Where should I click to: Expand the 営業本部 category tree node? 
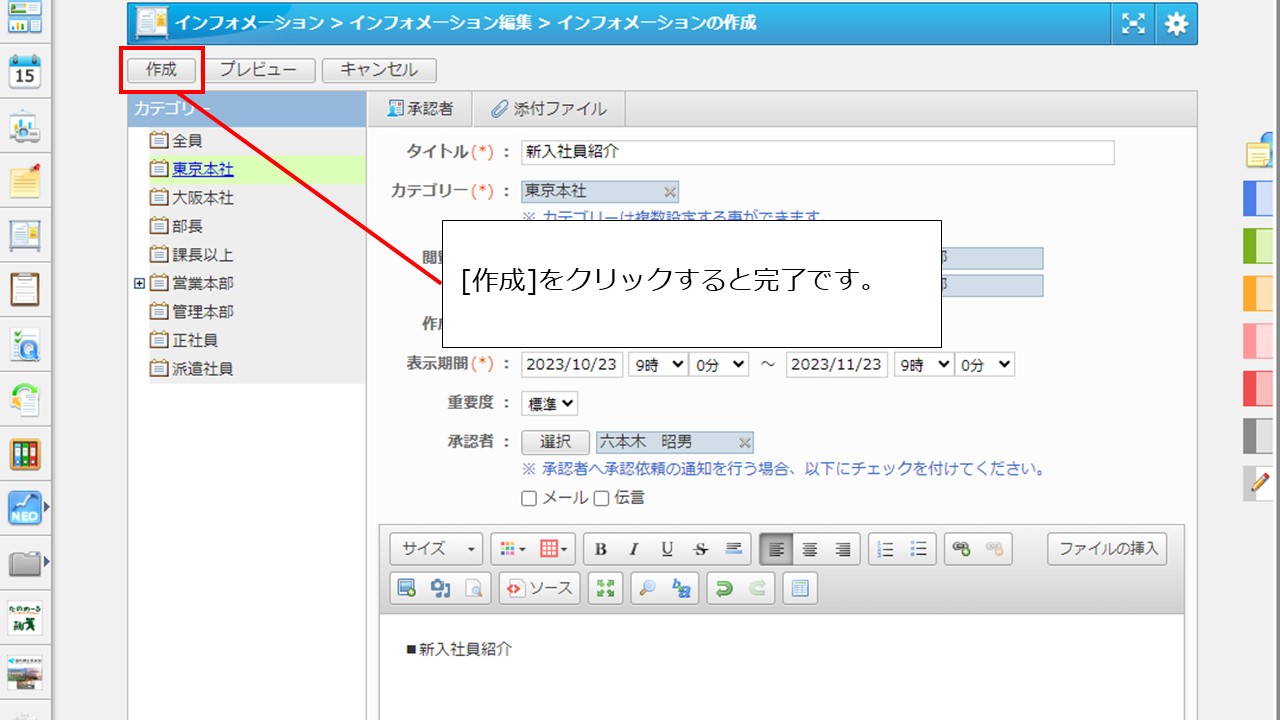click(140, 284)
